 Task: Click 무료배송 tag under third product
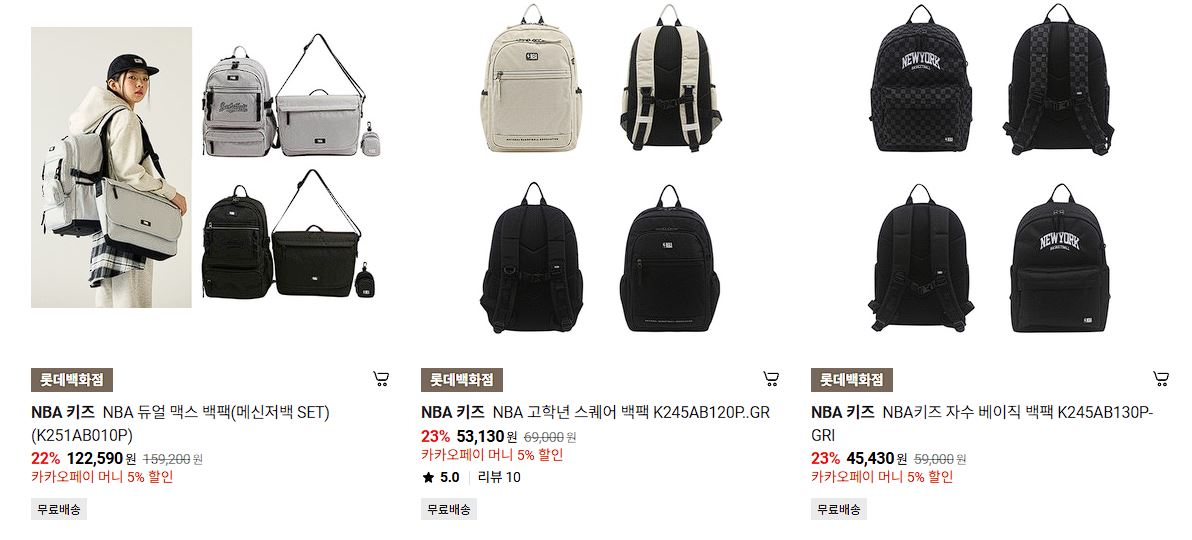pos(839,510)
